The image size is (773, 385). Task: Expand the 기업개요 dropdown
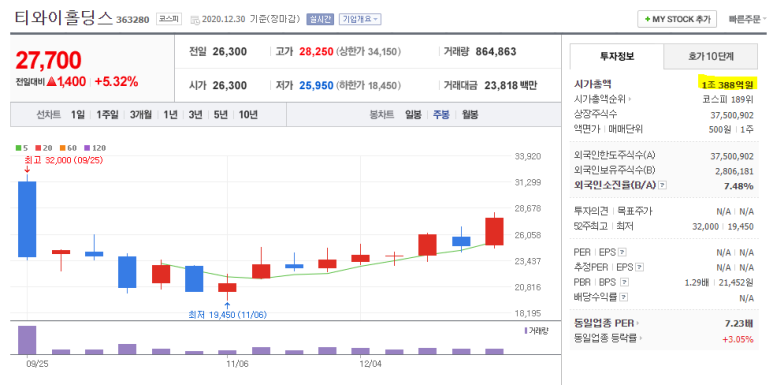click(x=360, y=19)
